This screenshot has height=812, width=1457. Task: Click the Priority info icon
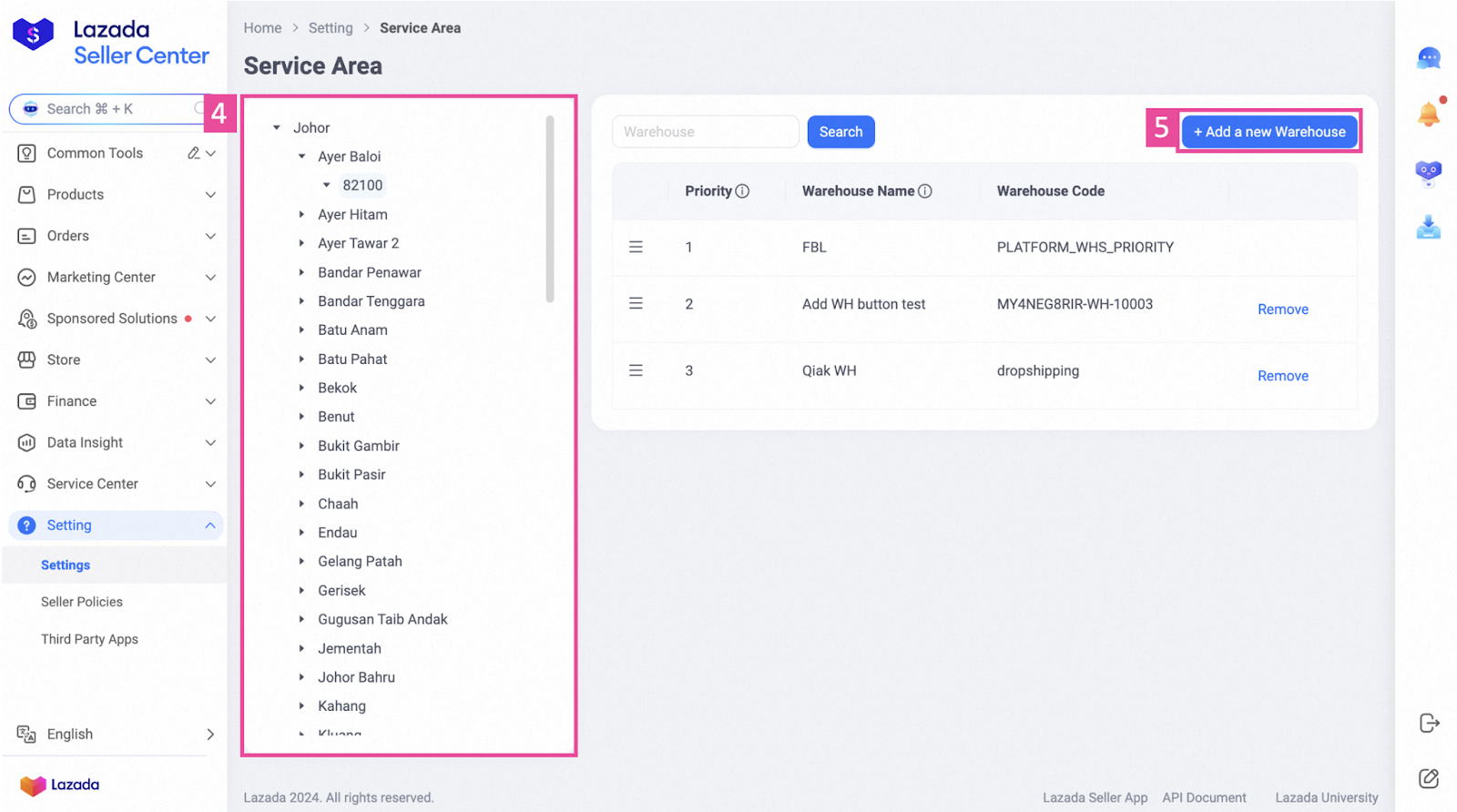point(742,191)
